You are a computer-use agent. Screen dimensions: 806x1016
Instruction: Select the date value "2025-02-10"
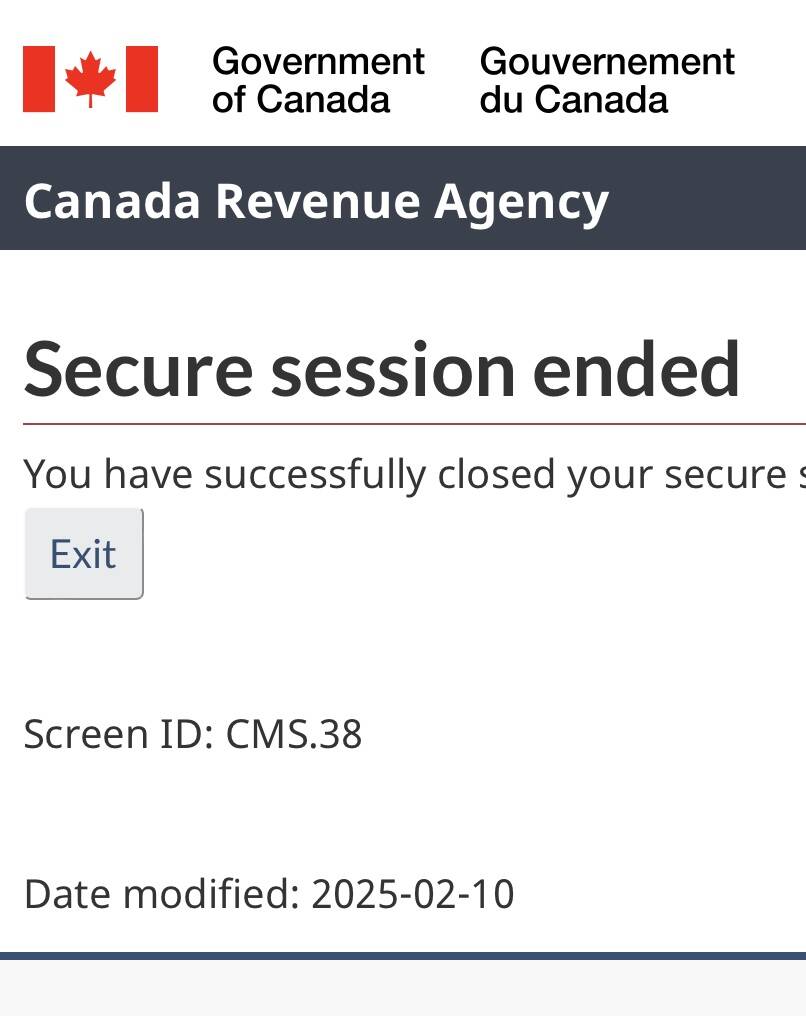pyautogui.click(x=413, y=894)
